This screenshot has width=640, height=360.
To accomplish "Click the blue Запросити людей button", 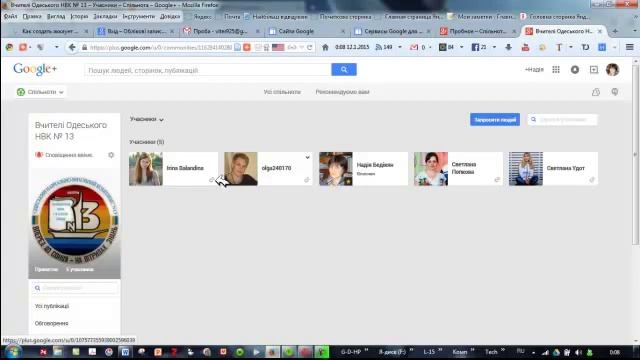I will coord(495,120).
